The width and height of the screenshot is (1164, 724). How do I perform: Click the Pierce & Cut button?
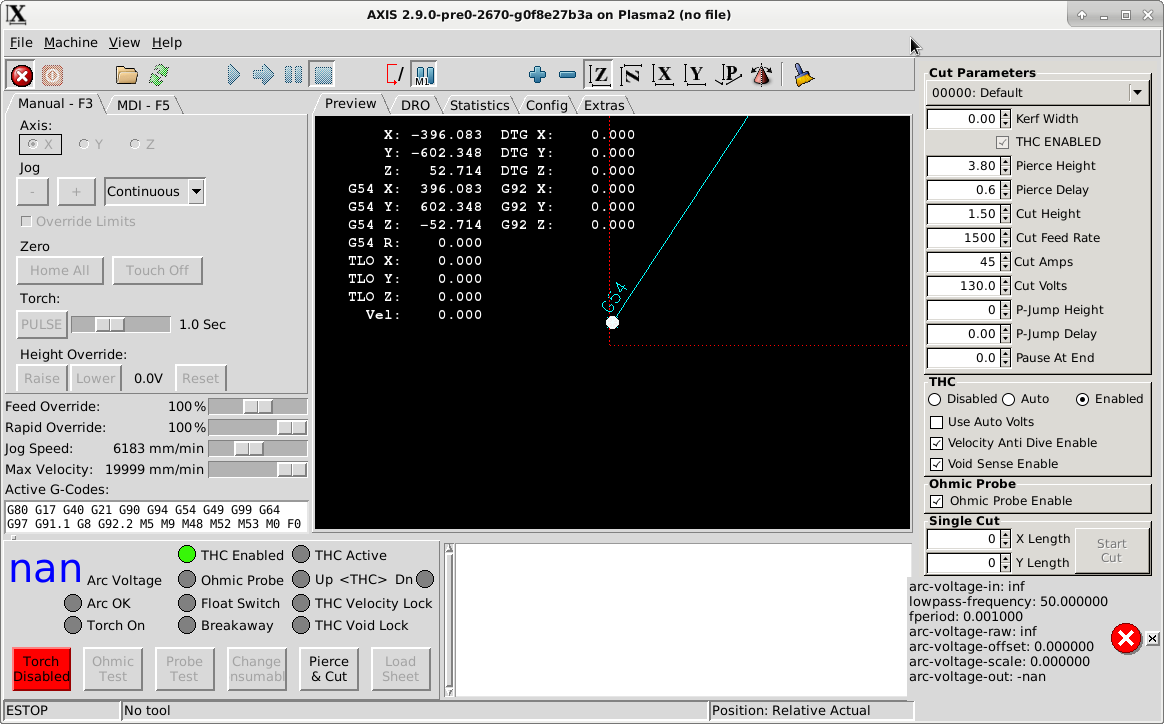click(329, 669)
